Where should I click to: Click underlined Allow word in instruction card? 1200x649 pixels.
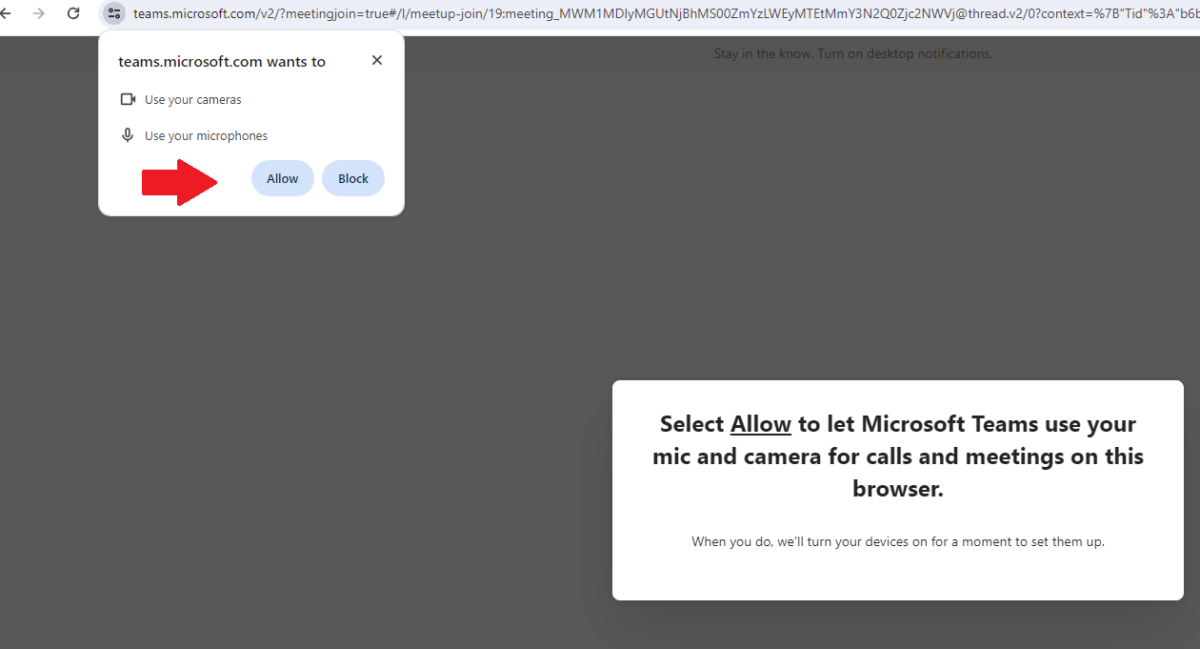tap(760, 424)
